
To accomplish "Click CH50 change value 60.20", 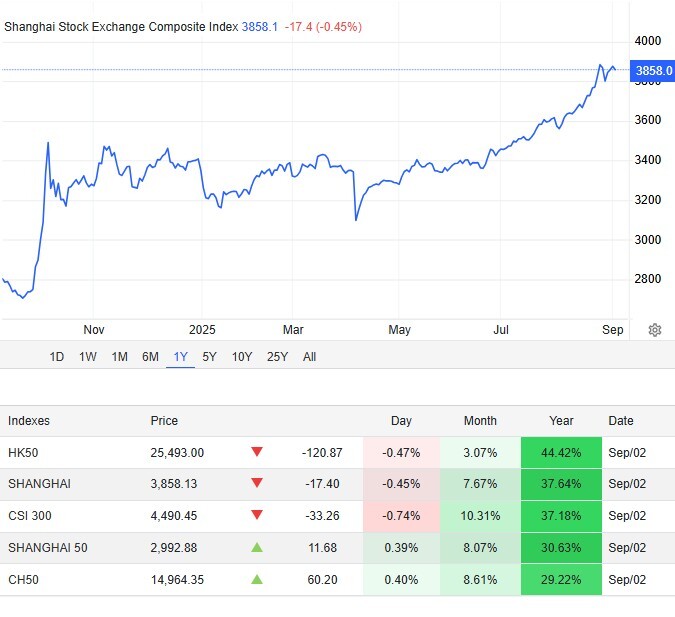I will (322, 580).
